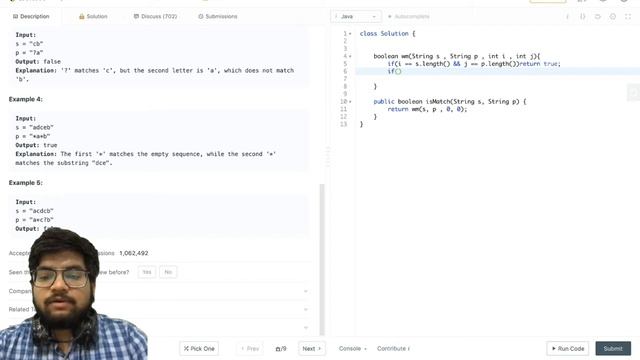Open the Java language dropdown
The width and height of the screenshot is (640, 360).
[x=356, y=16]
